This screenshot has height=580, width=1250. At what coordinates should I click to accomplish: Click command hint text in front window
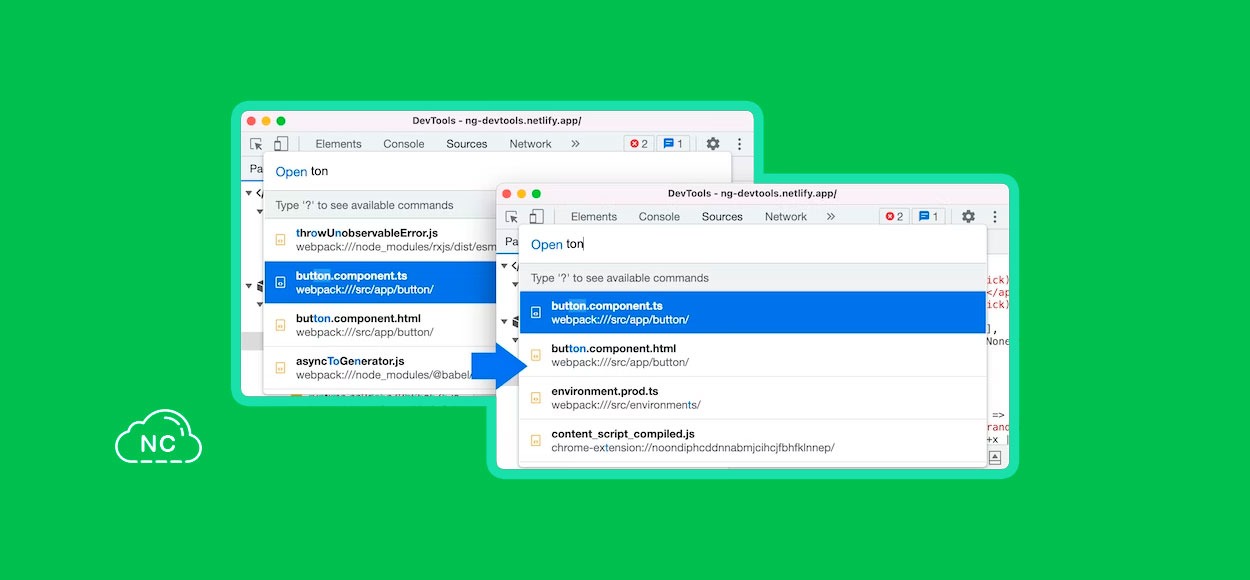(620, 278)
